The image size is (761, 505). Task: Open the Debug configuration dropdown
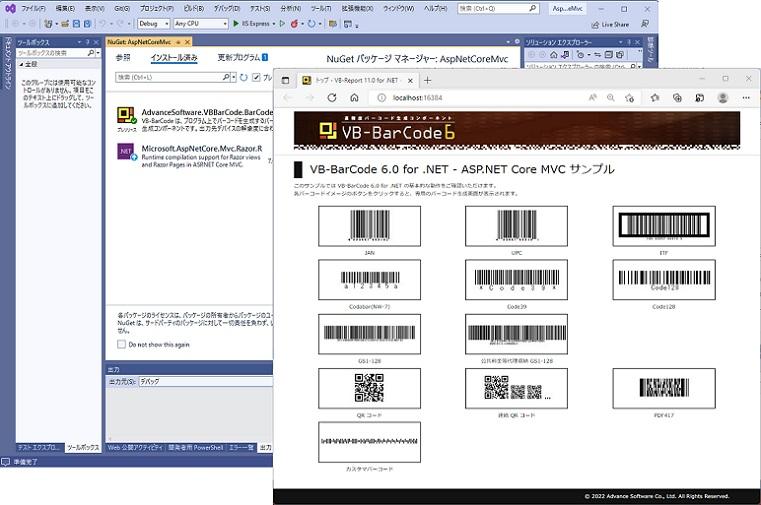click(153, 23)
